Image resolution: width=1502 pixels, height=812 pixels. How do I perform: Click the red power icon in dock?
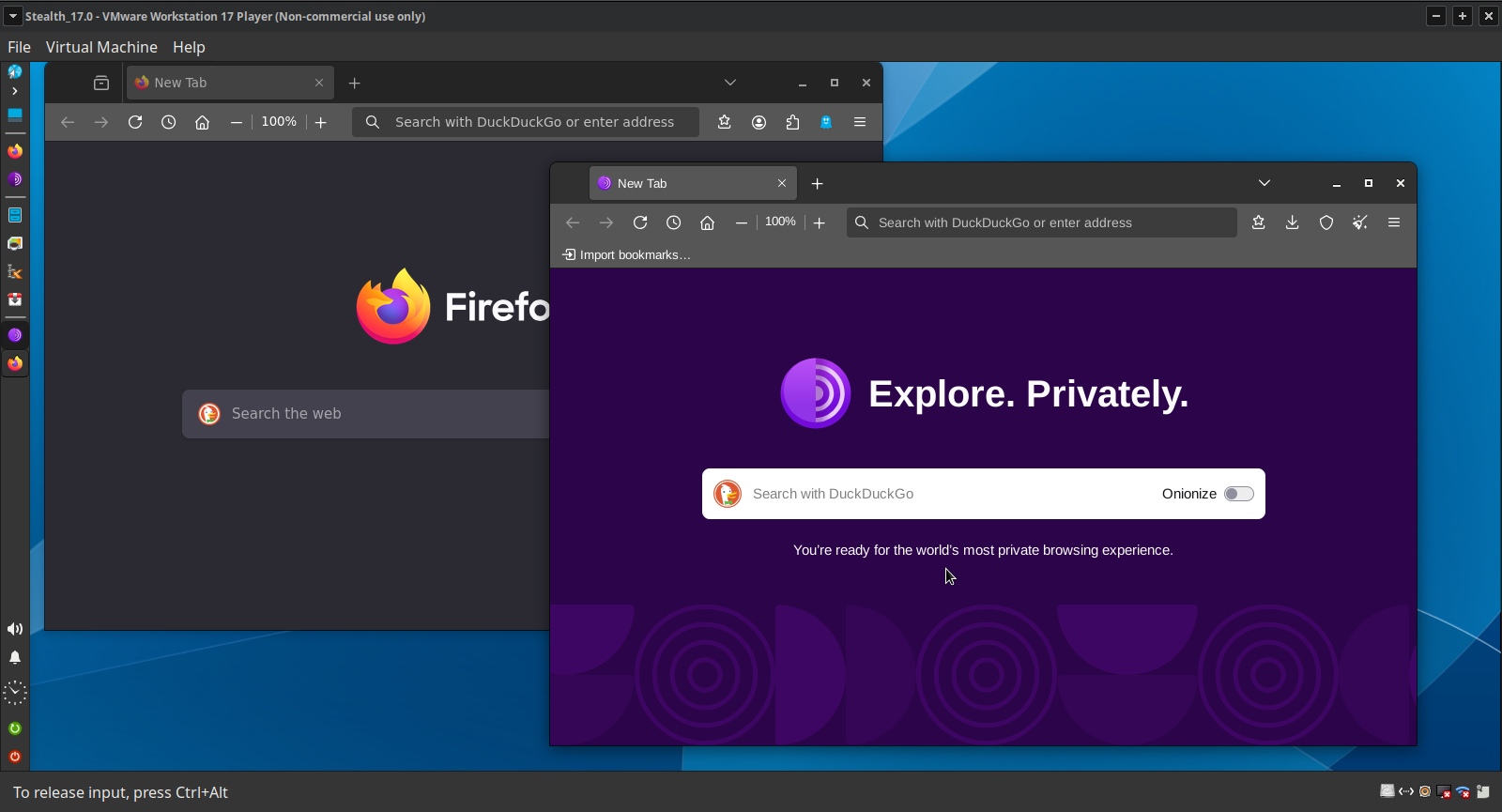(15, 757)
